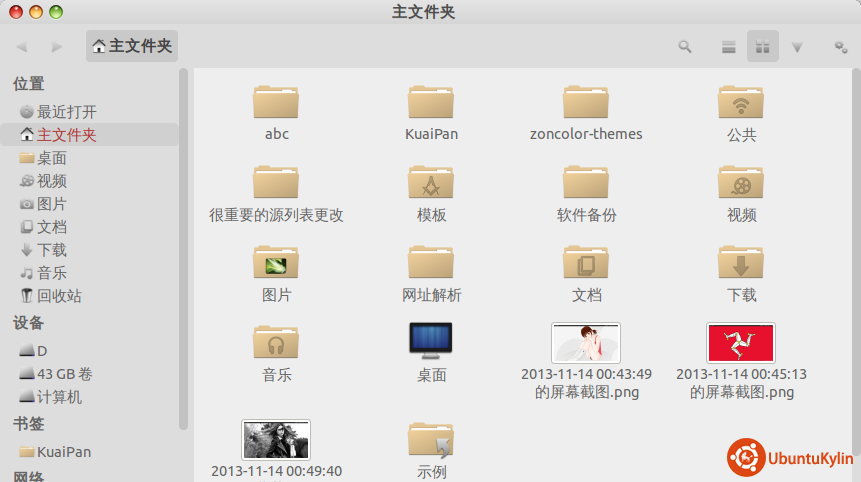Screen dimensions: 861x482
Task: Open the 音乐 folder icon in file area
Action: 276,343
